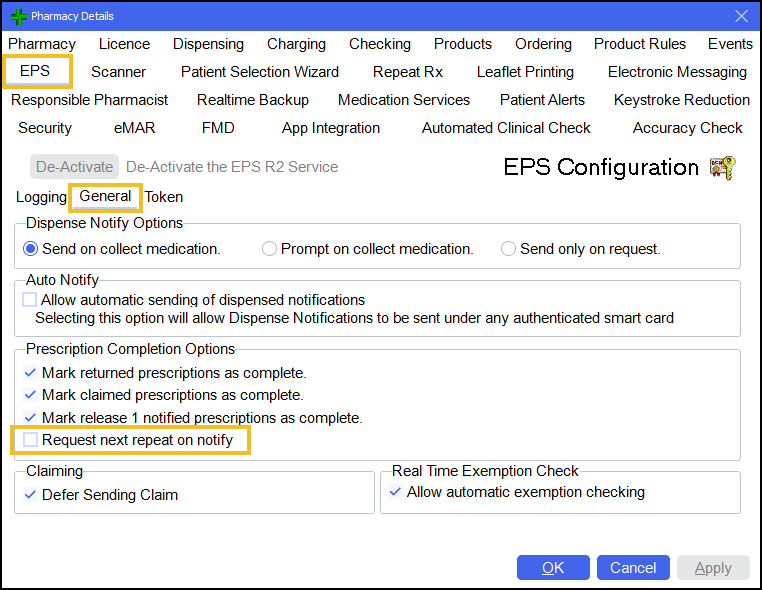Select Prompt on collect medication option
This screenshot has height=590, width=762.
point(269,249)
